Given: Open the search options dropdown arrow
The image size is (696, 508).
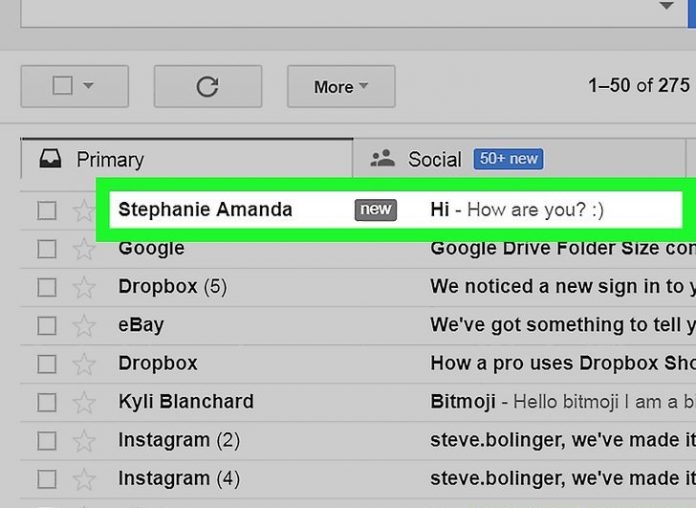Looking at the screenshot, I should point(667,7).
